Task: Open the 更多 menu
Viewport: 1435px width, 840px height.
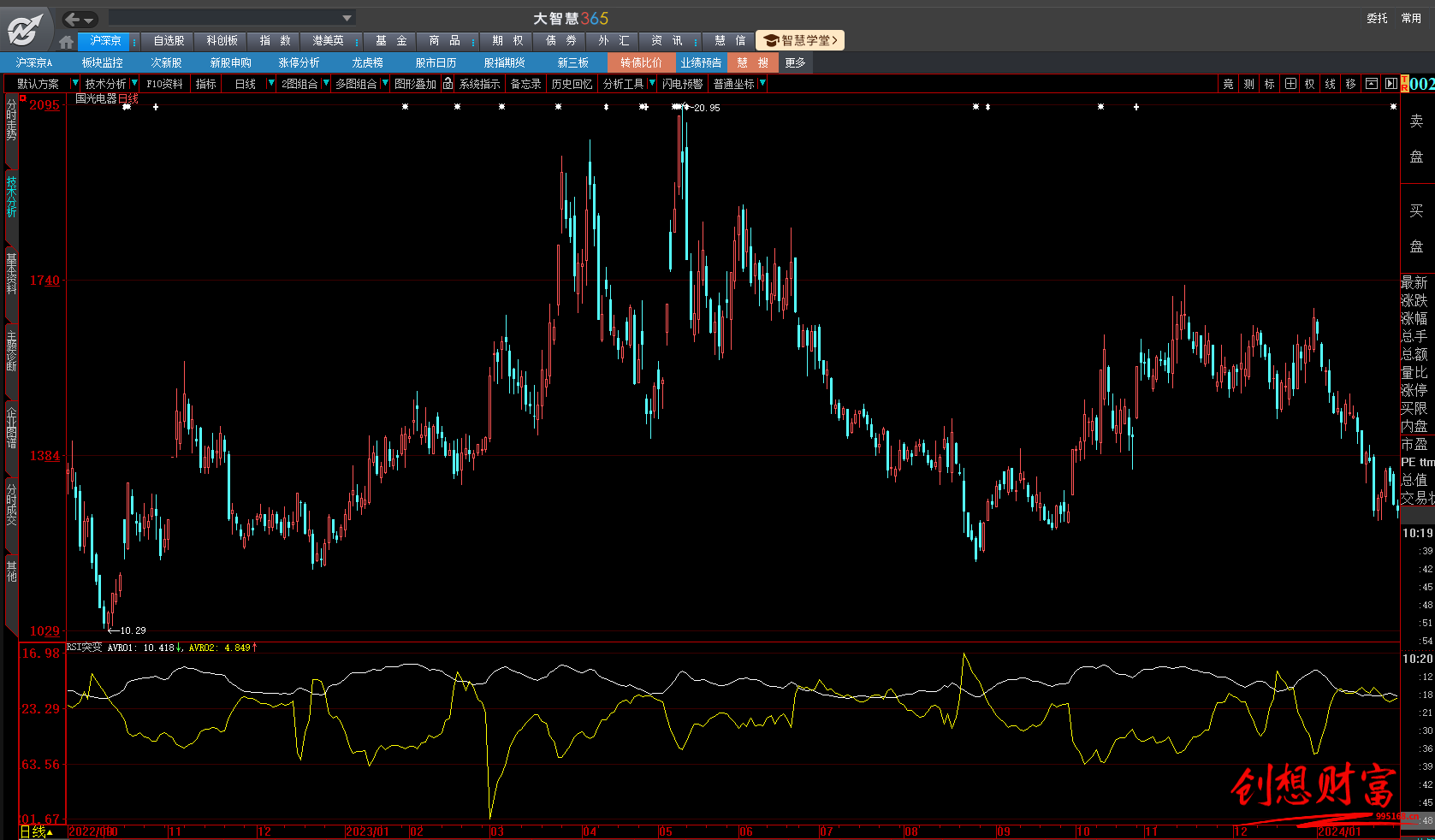Action: click(795, 62)
